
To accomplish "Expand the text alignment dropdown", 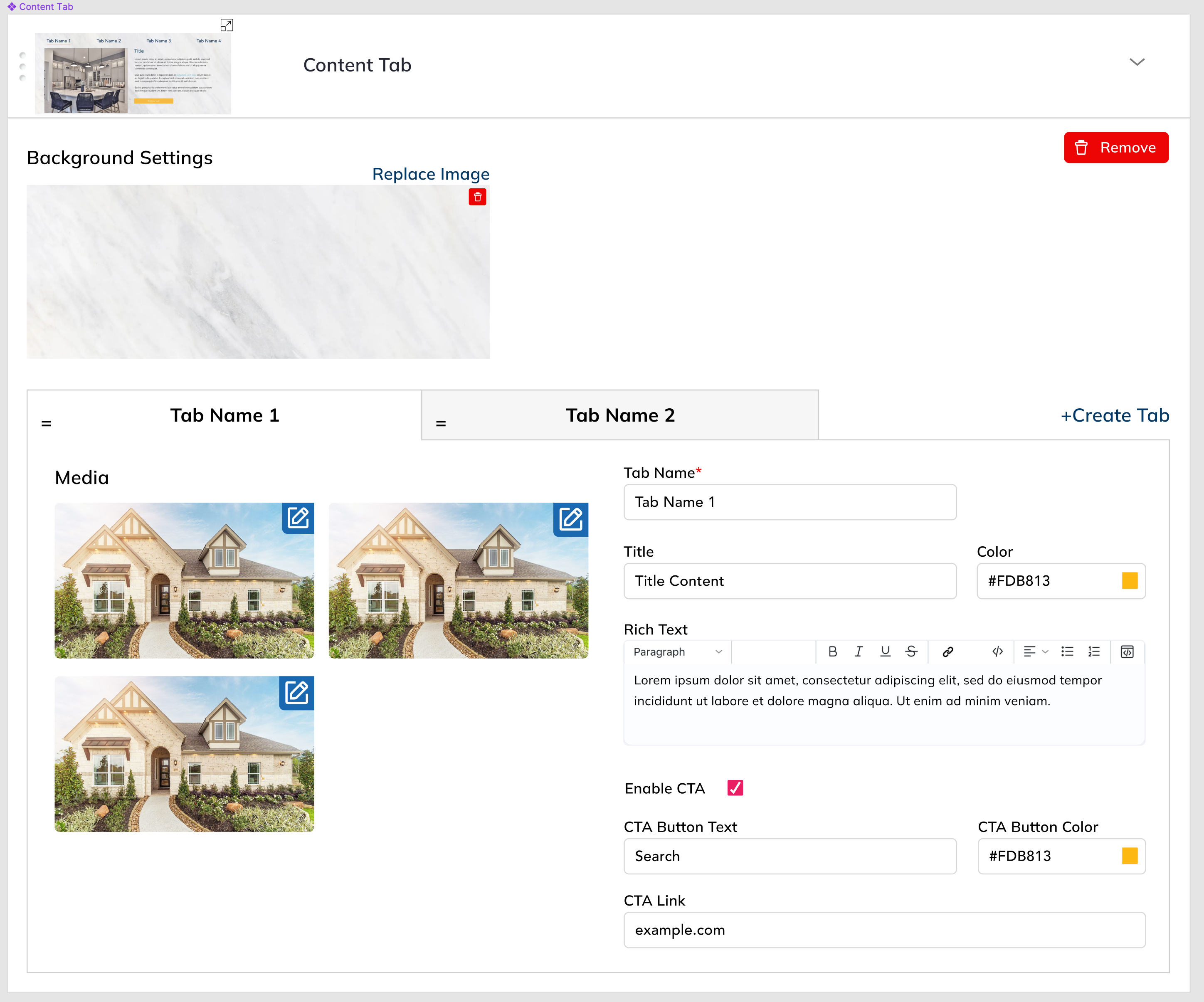I will coord(1045,652).
